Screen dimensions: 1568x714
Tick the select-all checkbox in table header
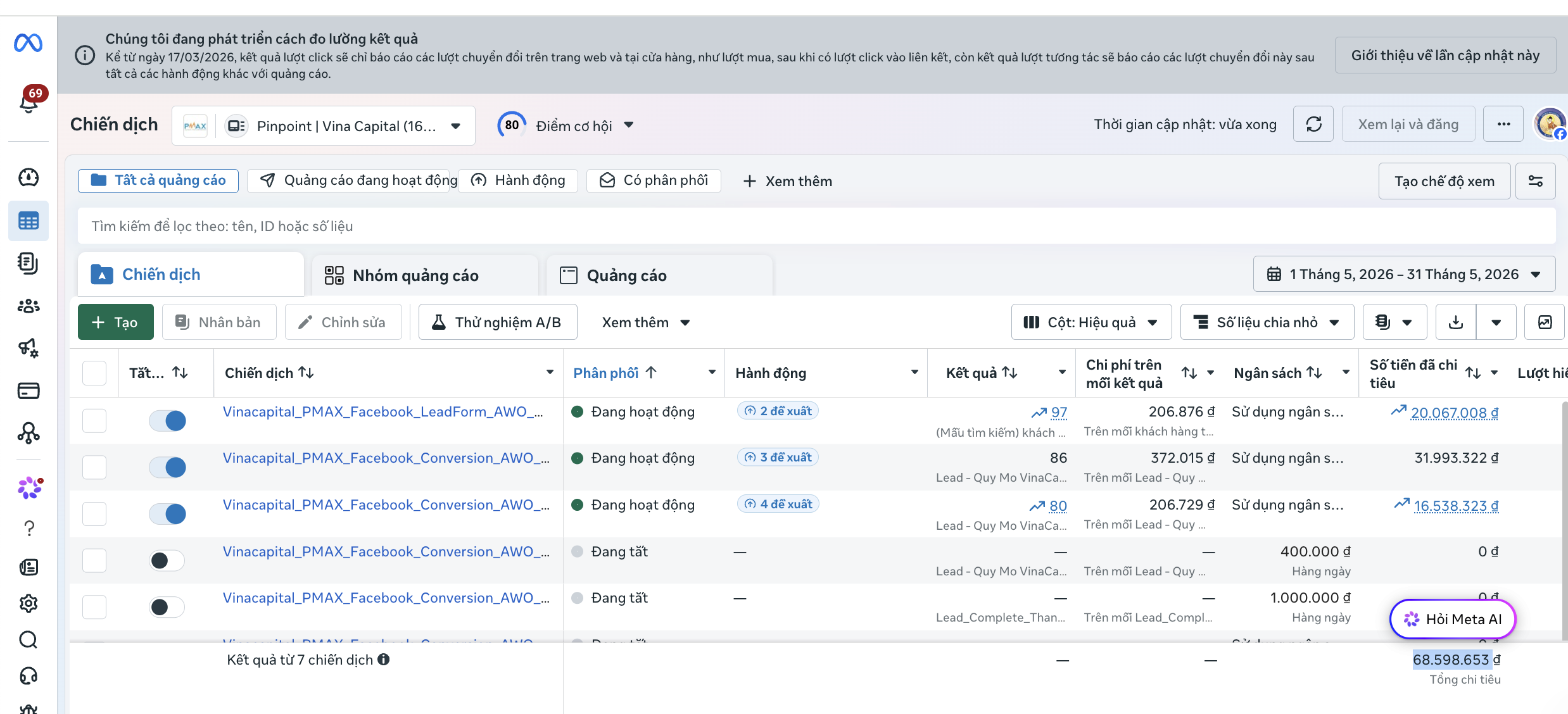point(94,373)
